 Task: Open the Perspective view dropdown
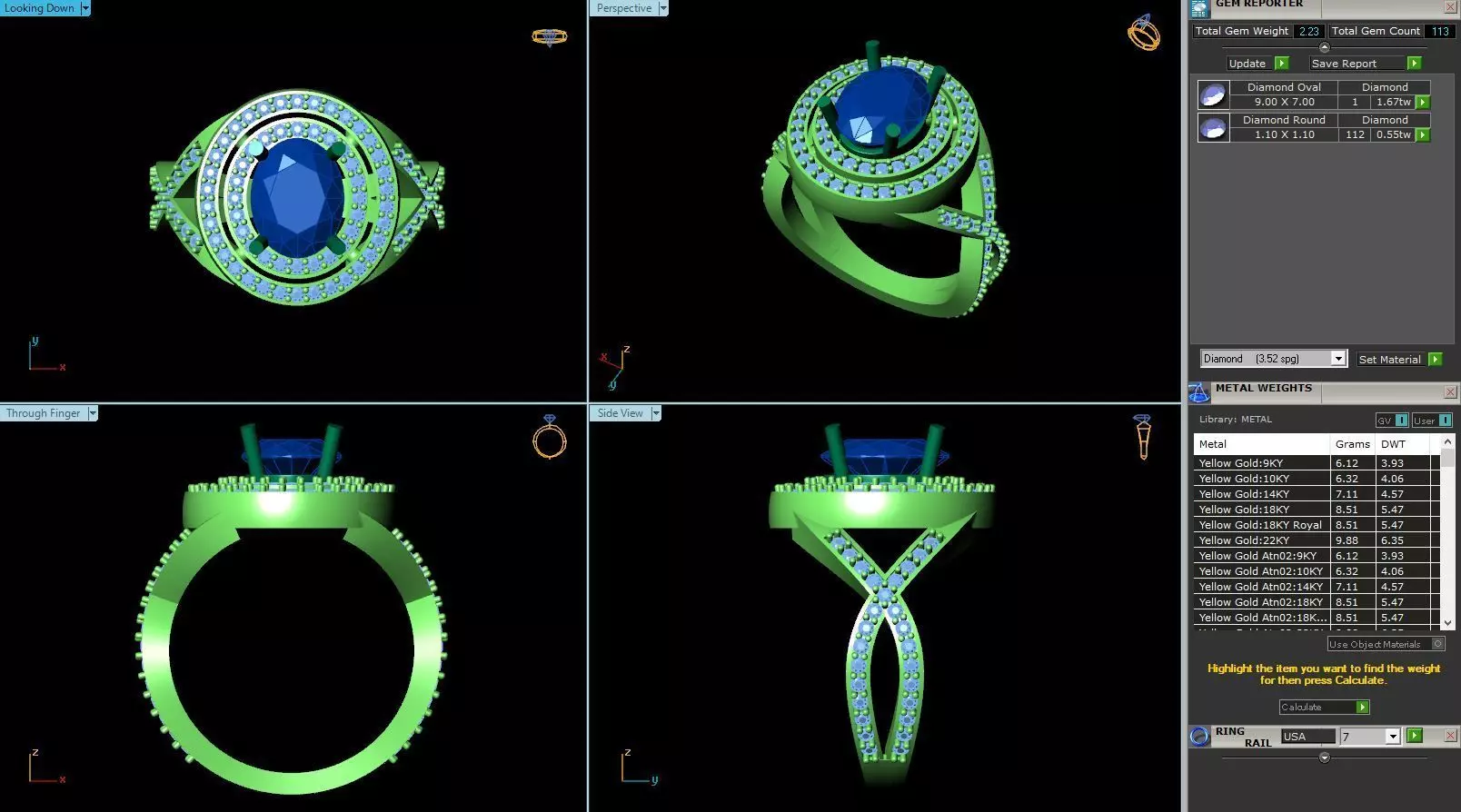(x=663, y=8)
